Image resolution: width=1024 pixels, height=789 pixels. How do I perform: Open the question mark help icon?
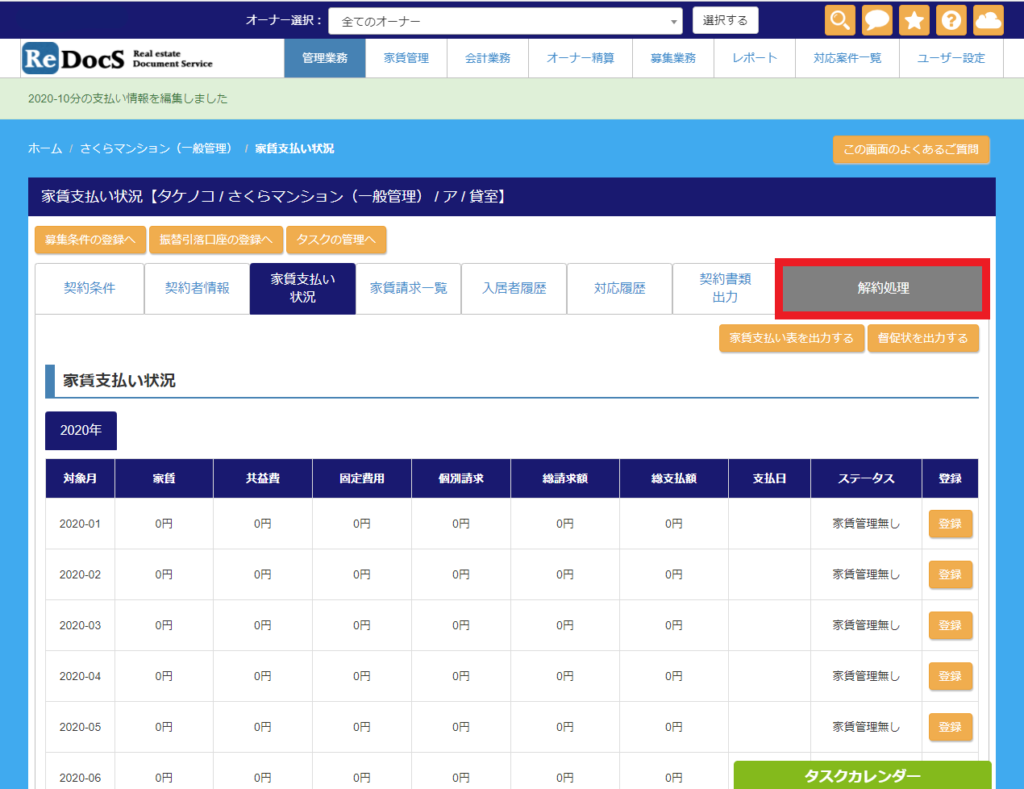pos(952,20)
